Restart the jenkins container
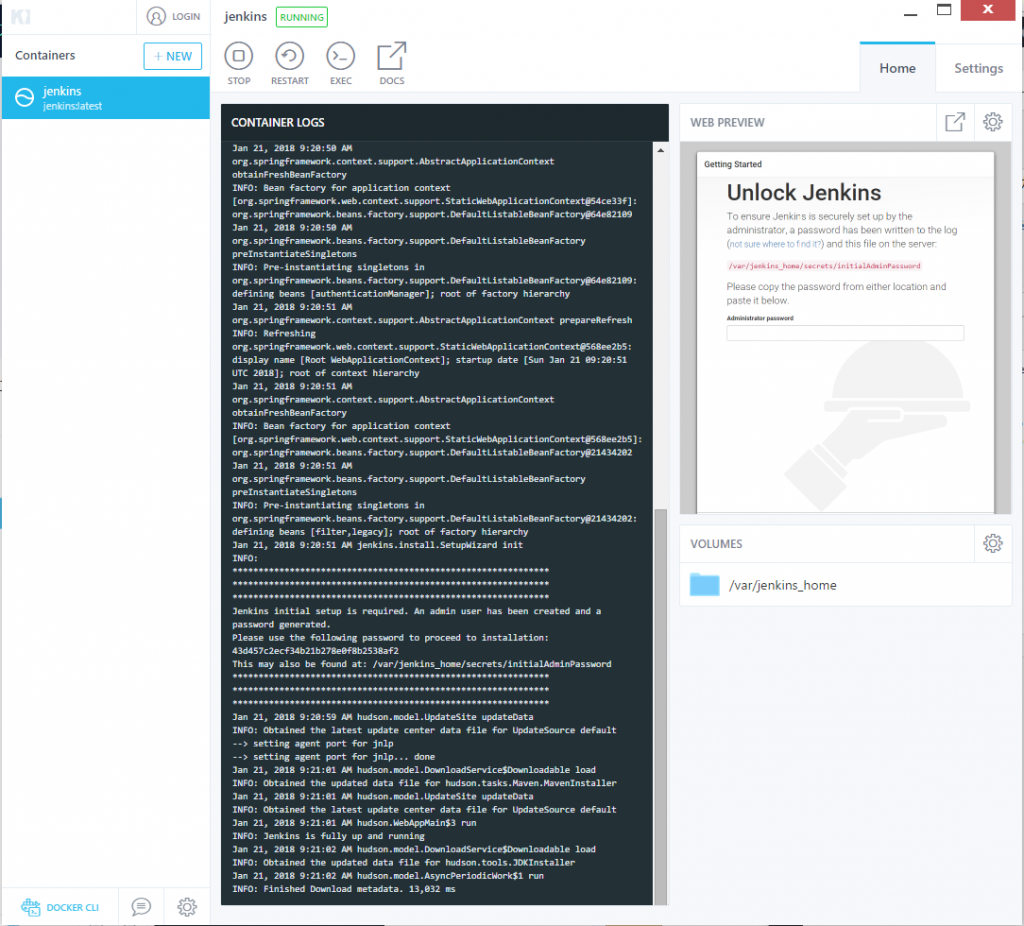 [289, 63]
